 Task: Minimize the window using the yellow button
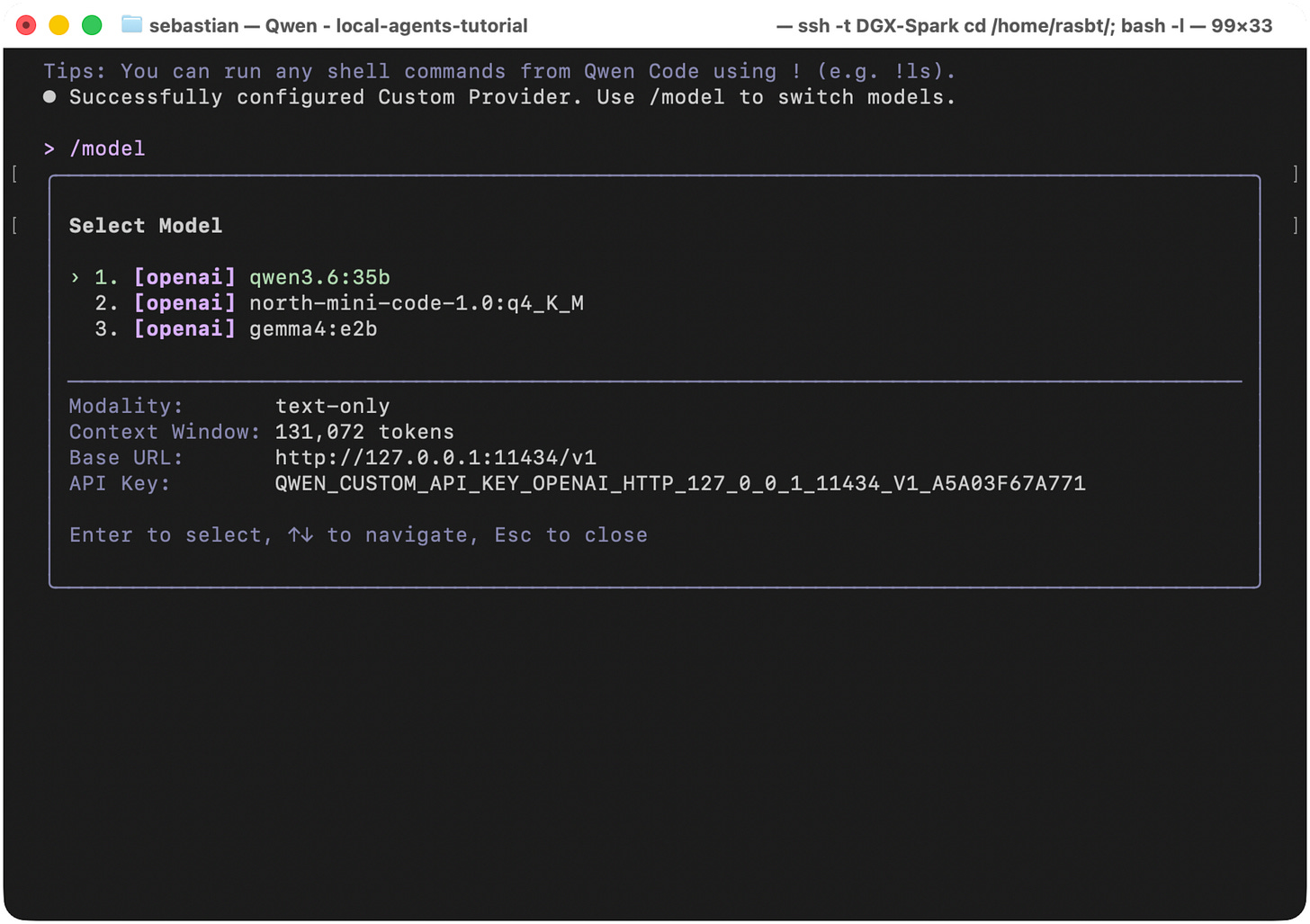tap(59, 25)
